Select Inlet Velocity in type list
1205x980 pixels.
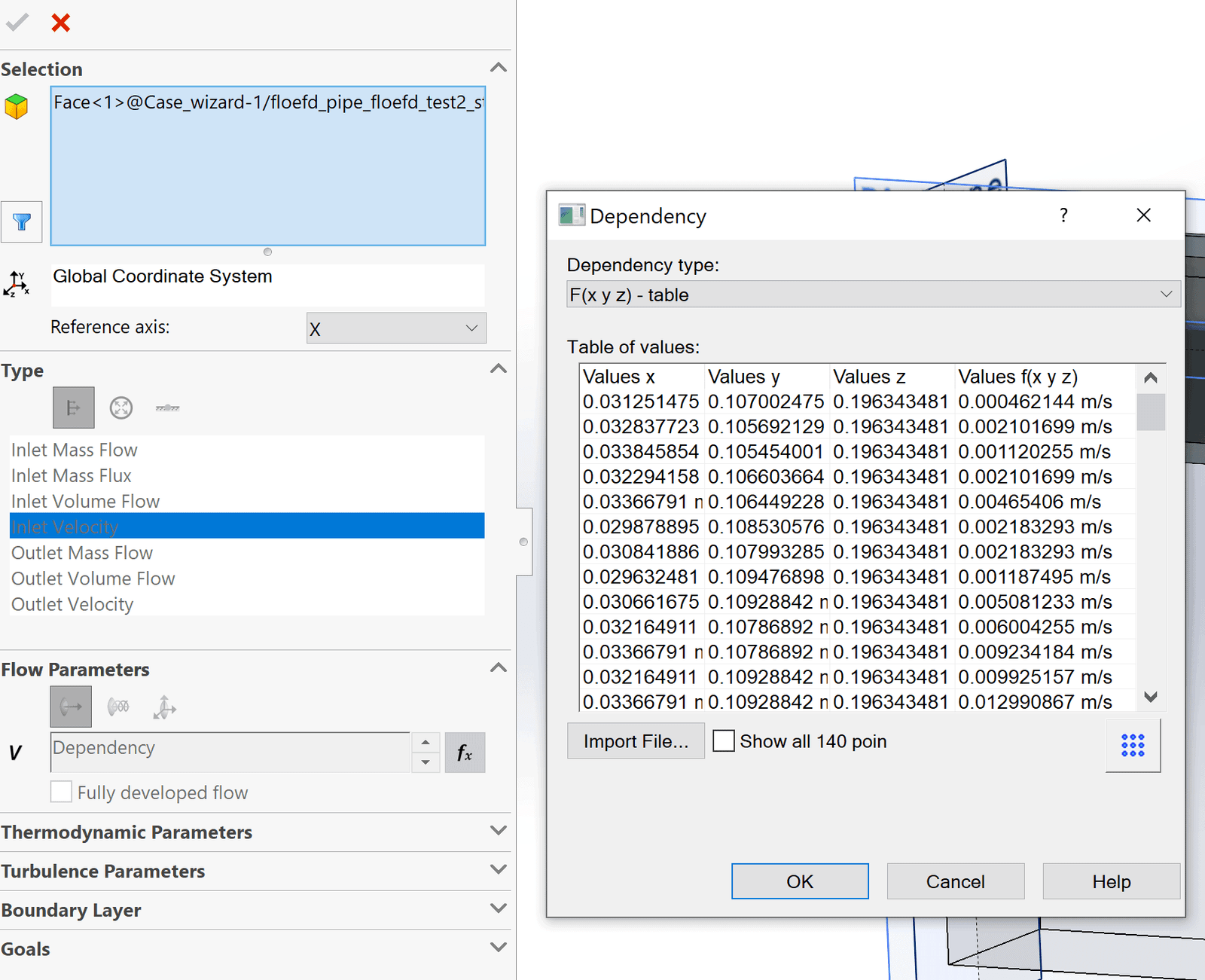(247, 527)
